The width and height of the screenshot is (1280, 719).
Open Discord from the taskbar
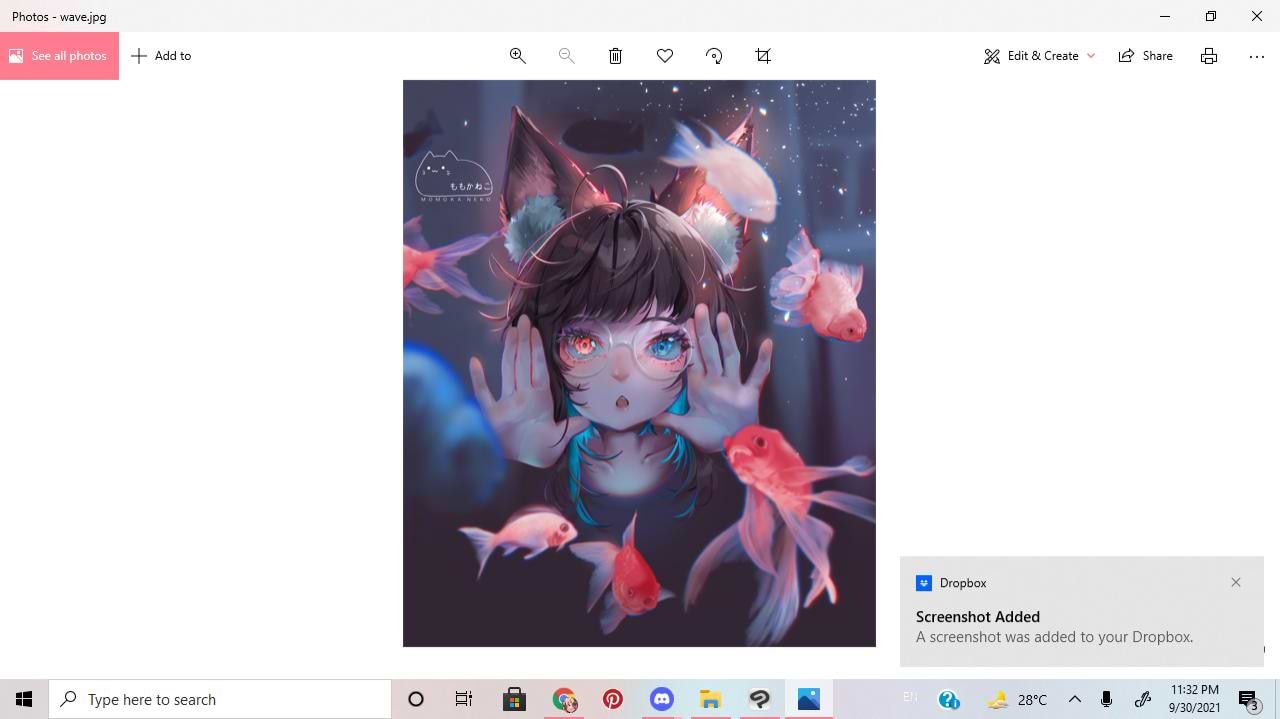tap(661, 699)
